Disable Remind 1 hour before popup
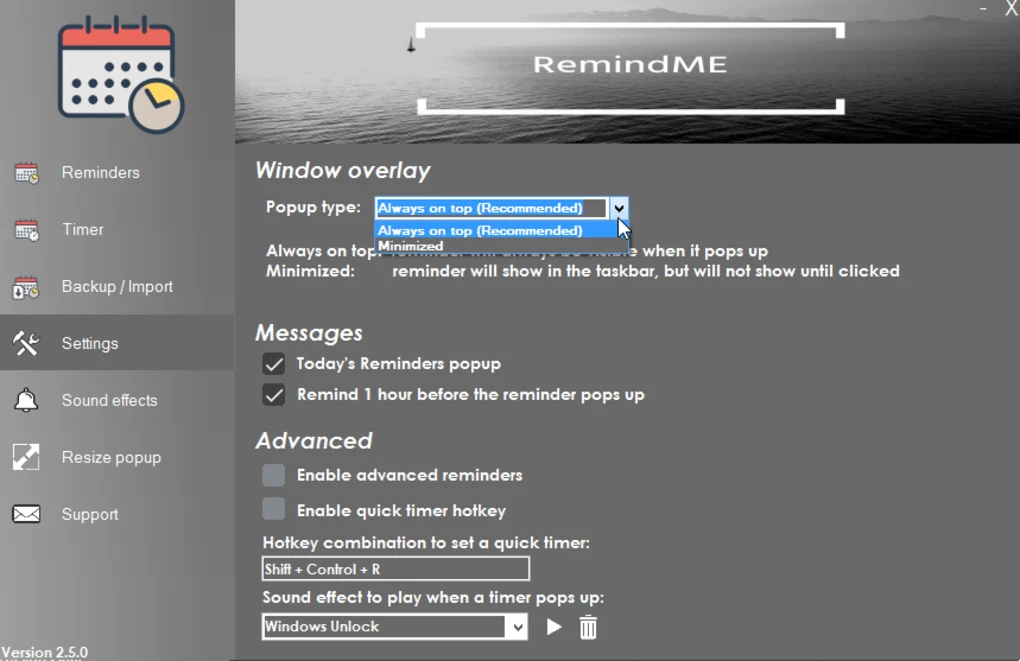 [273, 394]
